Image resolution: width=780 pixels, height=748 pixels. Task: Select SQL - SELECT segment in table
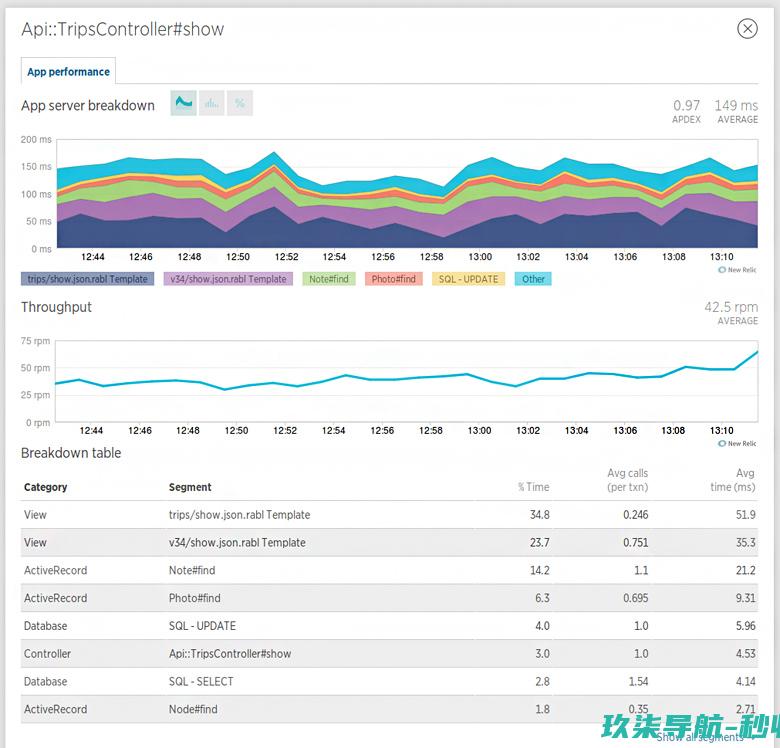[201, 682]
